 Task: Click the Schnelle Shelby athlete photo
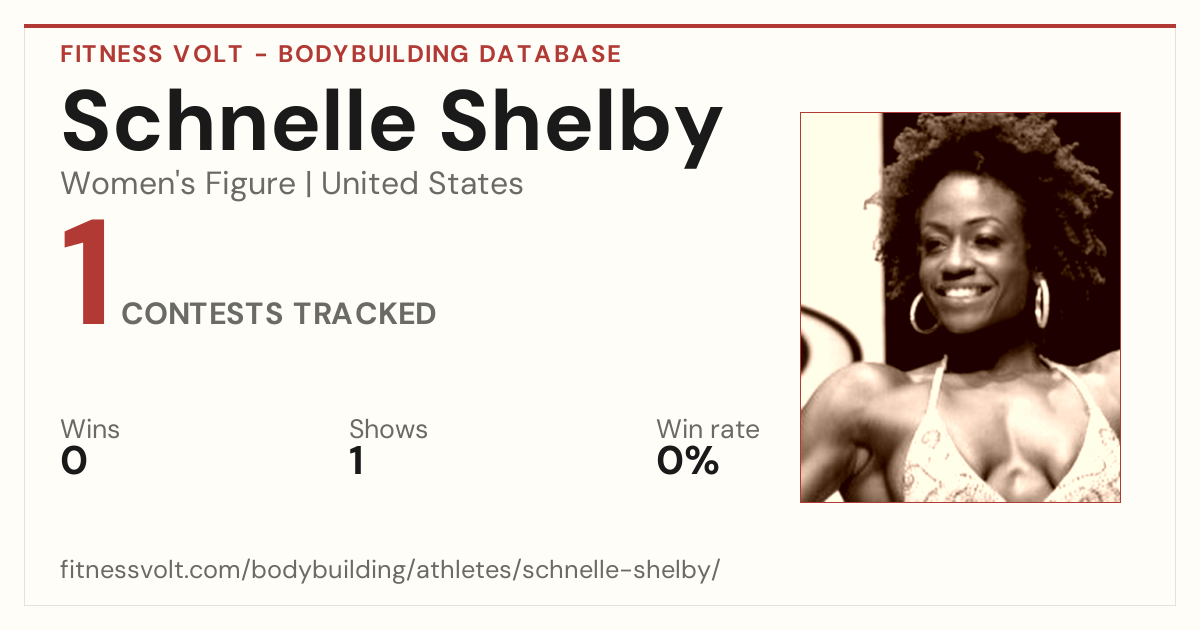pyautogui.click(x=960, y=307)
